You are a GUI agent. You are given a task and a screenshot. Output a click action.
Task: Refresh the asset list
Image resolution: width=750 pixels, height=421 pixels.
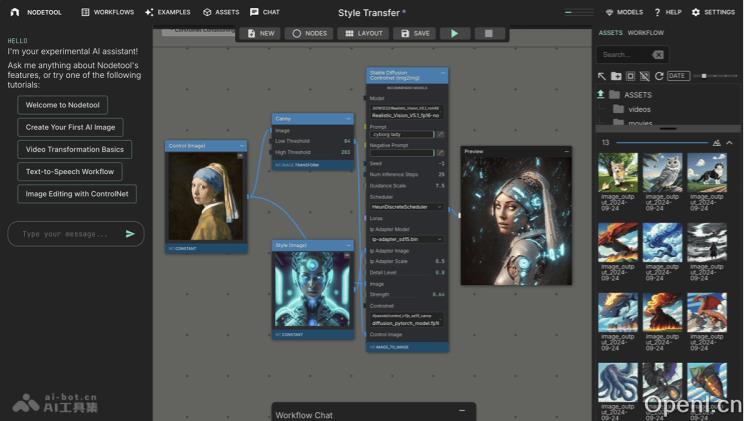659,76
